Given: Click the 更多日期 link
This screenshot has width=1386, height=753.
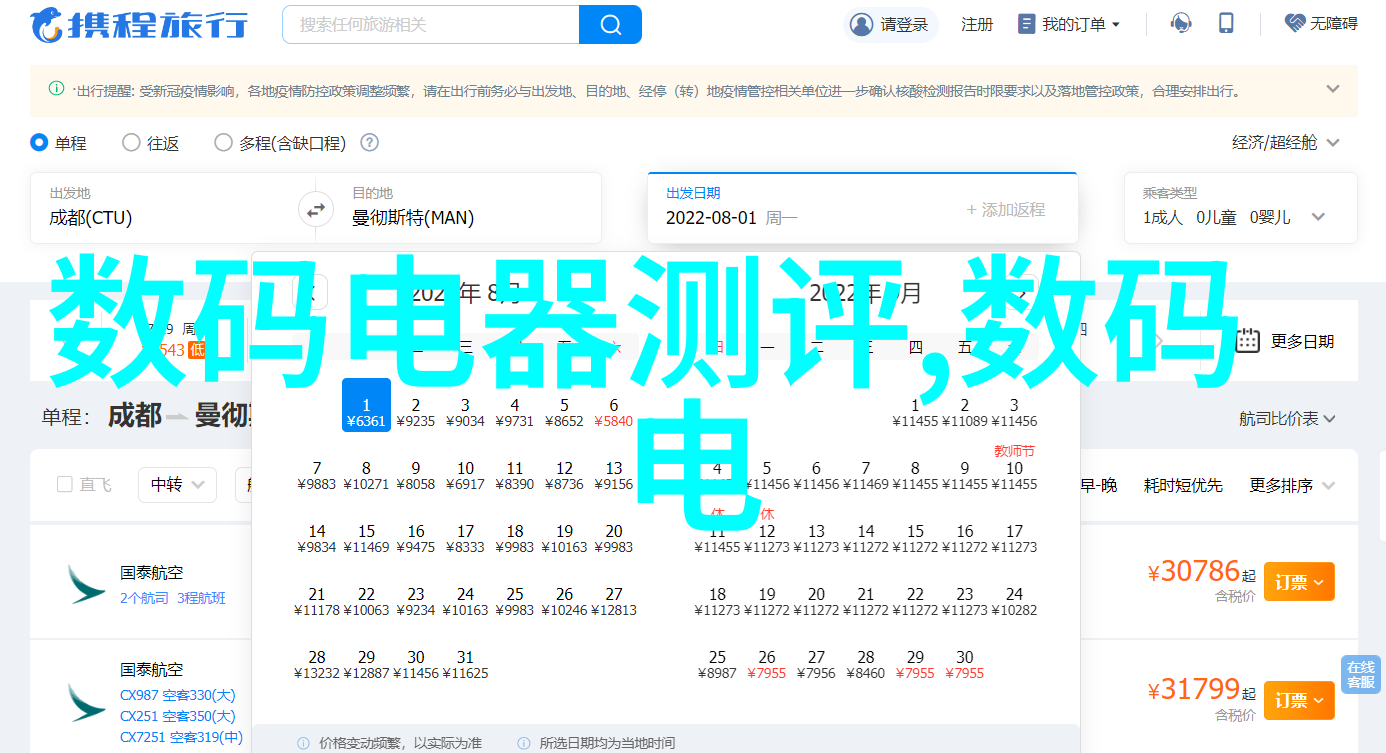Looking at the screenshot, I should [1302, 340].
